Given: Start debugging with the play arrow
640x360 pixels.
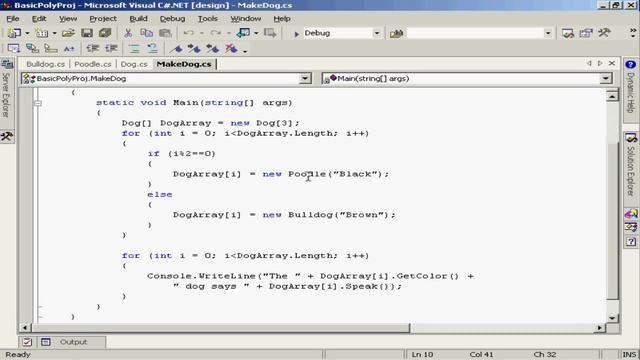Looking at the screenshot, I should click(296, 33).
